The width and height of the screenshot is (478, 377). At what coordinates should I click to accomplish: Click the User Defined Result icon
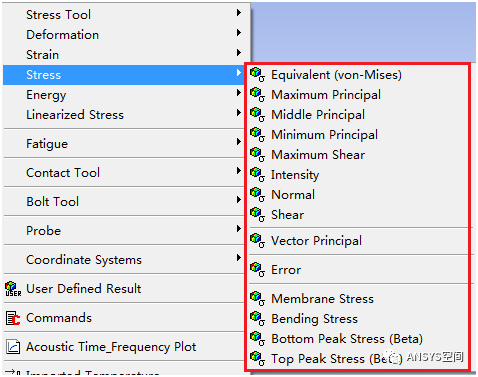[x=13, y=289]
